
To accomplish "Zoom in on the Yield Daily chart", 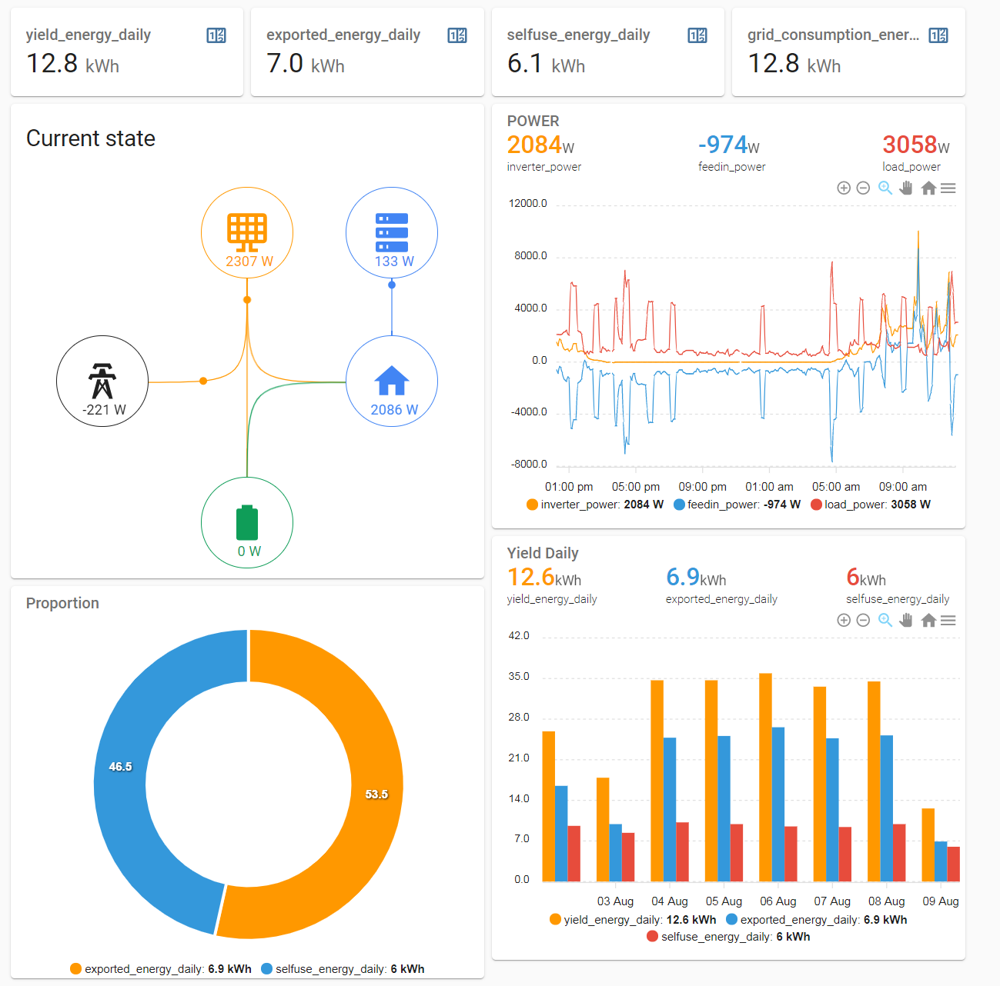I will [x=843, y=620].
